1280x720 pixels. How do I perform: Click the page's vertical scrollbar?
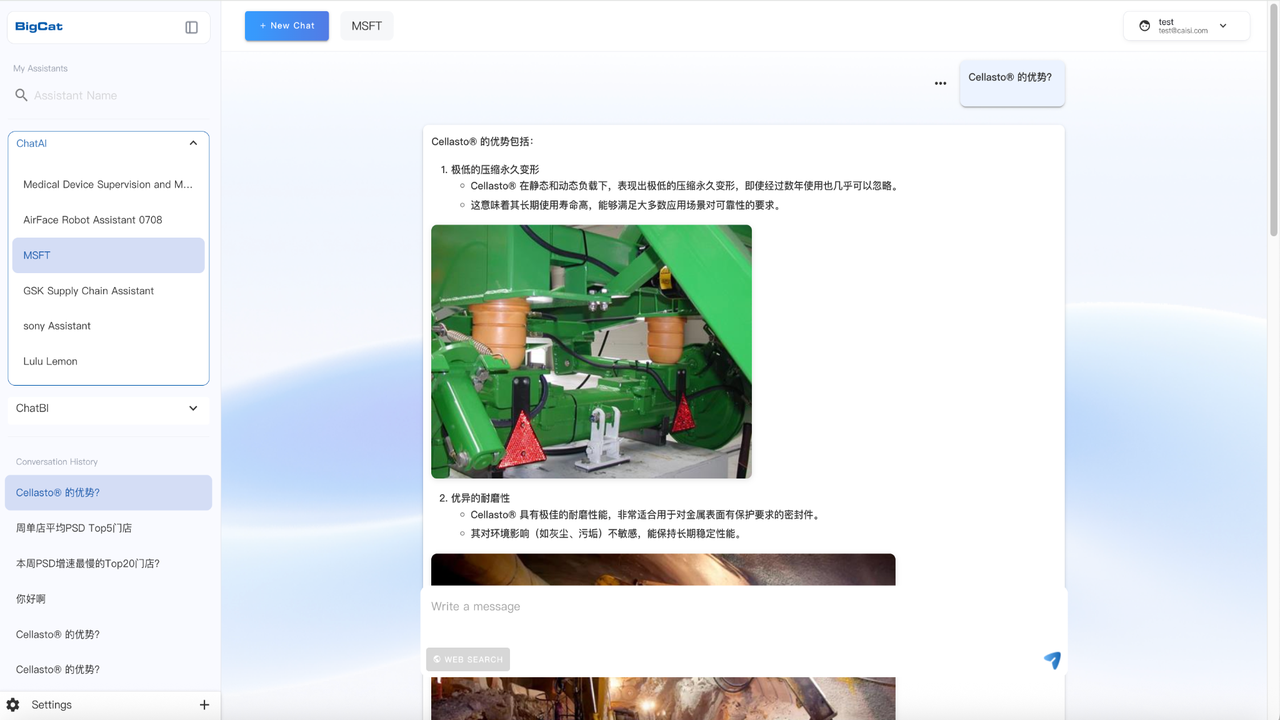[1273, 120]
